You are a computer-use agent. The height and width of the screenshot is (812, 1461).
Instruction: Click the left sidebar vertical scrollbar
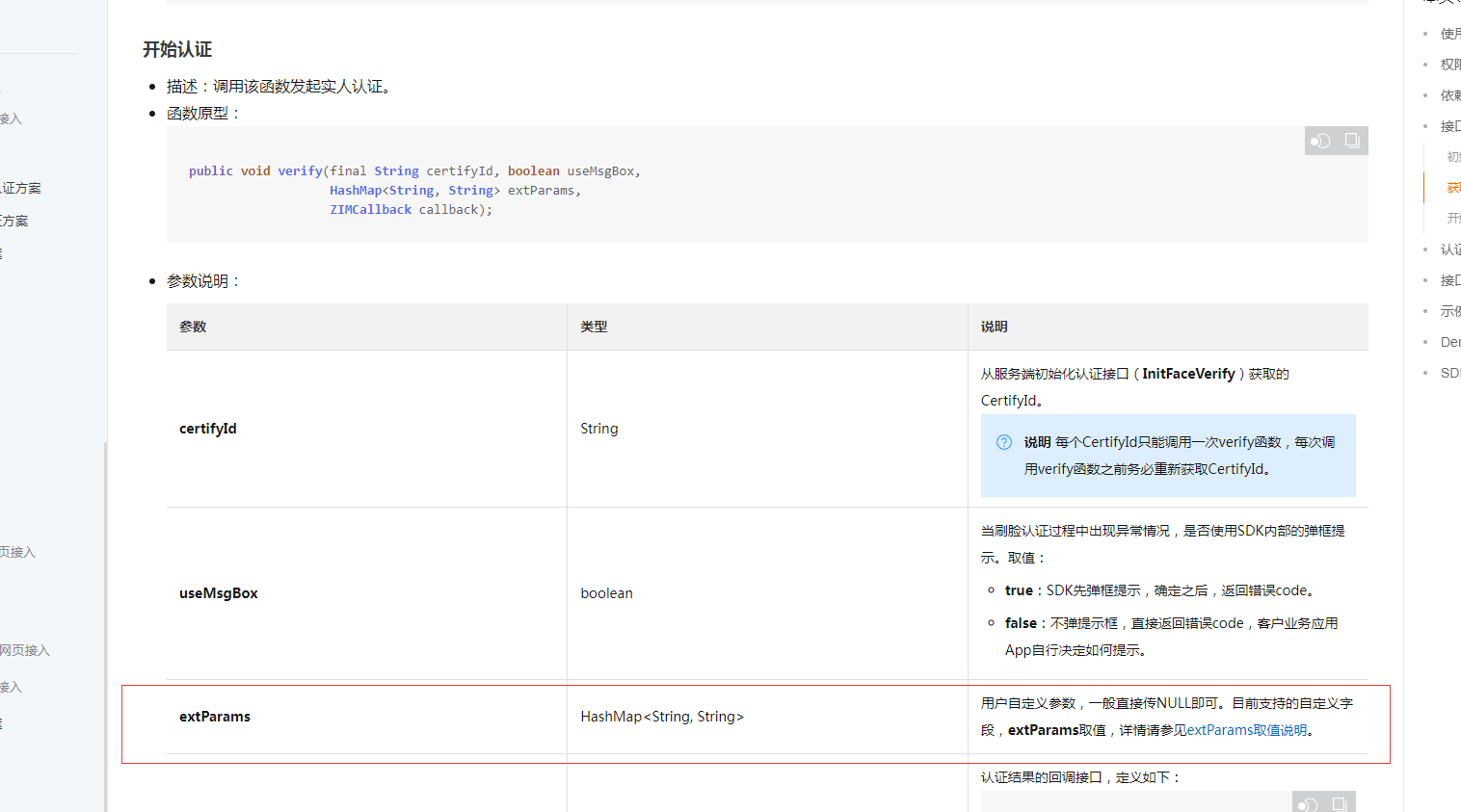(105, 626)
